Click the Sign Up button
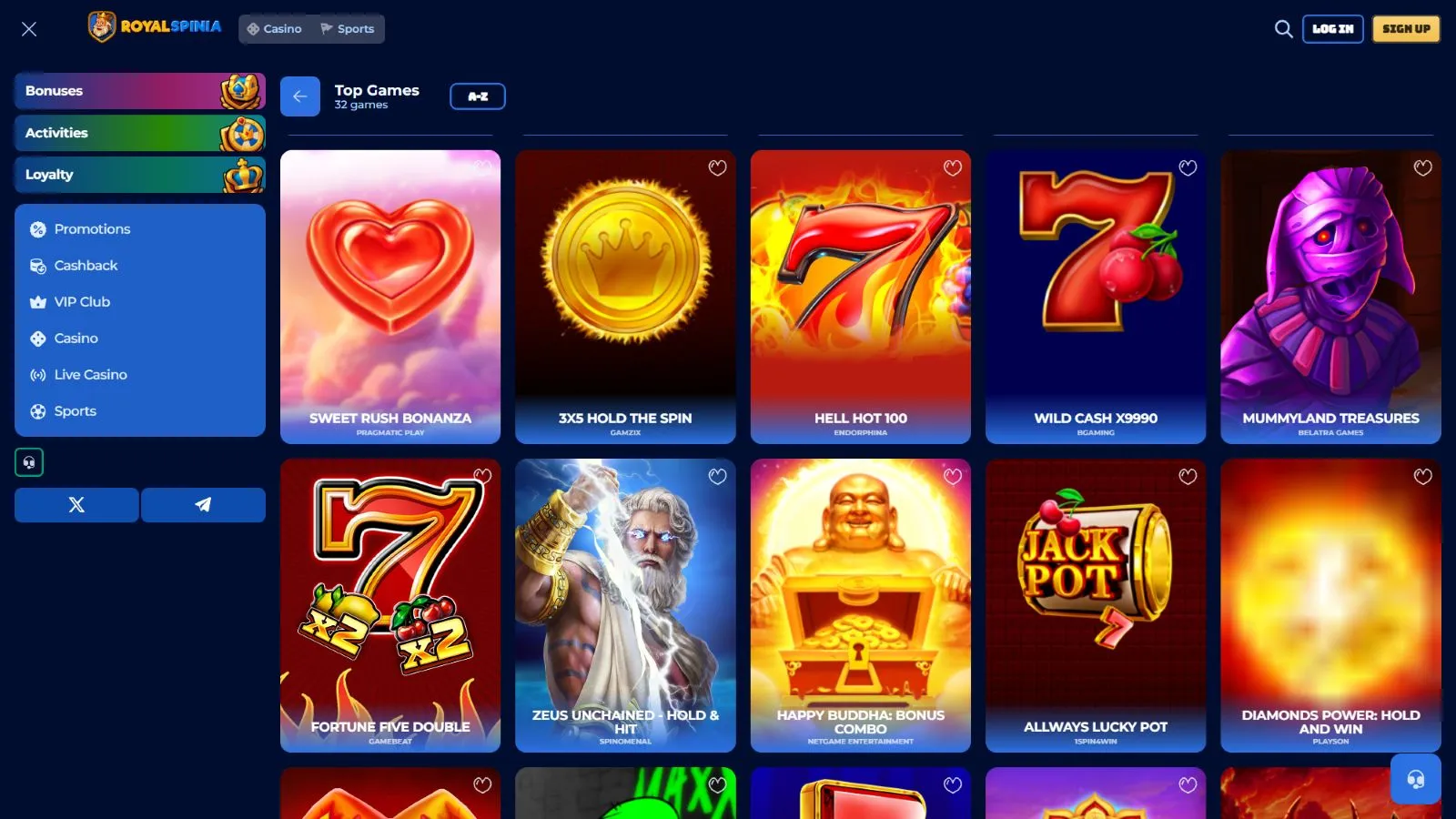1456x819 pixels. [1406, 29]
